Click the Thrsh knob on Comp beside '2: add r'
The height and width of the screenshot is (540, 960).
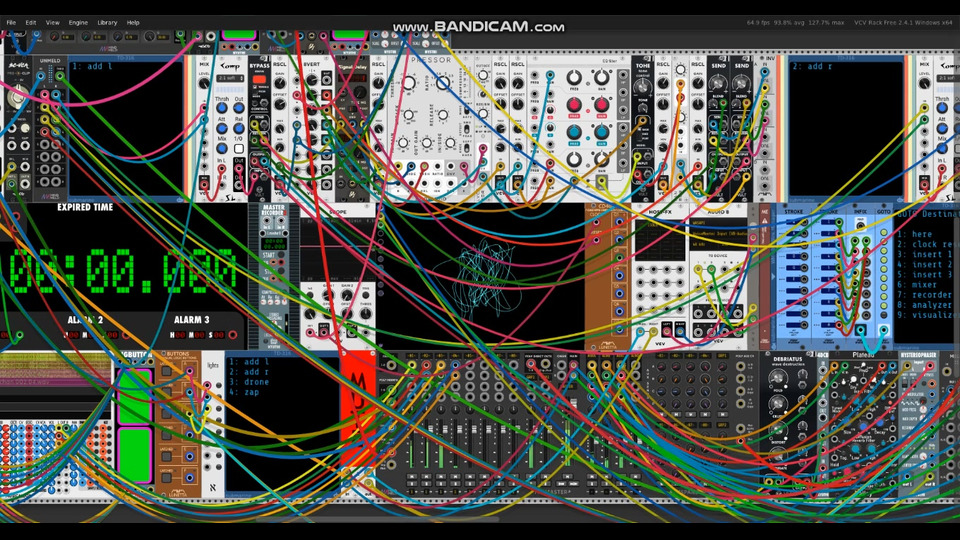tap(943, 108)
